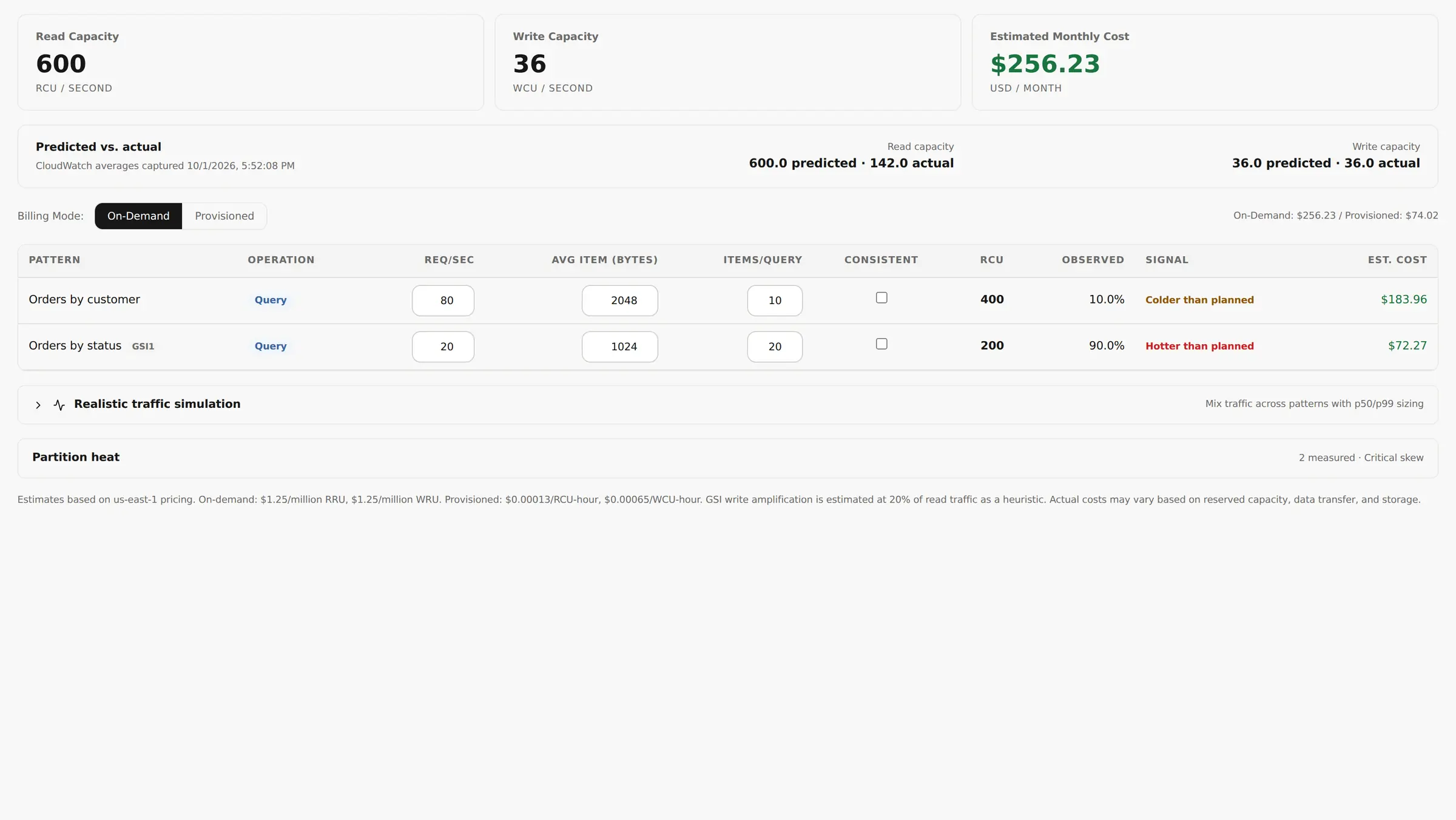Click the OBSERVED column header
The height and width of the screenshot is (820, 1456).
coord(1093,260)
